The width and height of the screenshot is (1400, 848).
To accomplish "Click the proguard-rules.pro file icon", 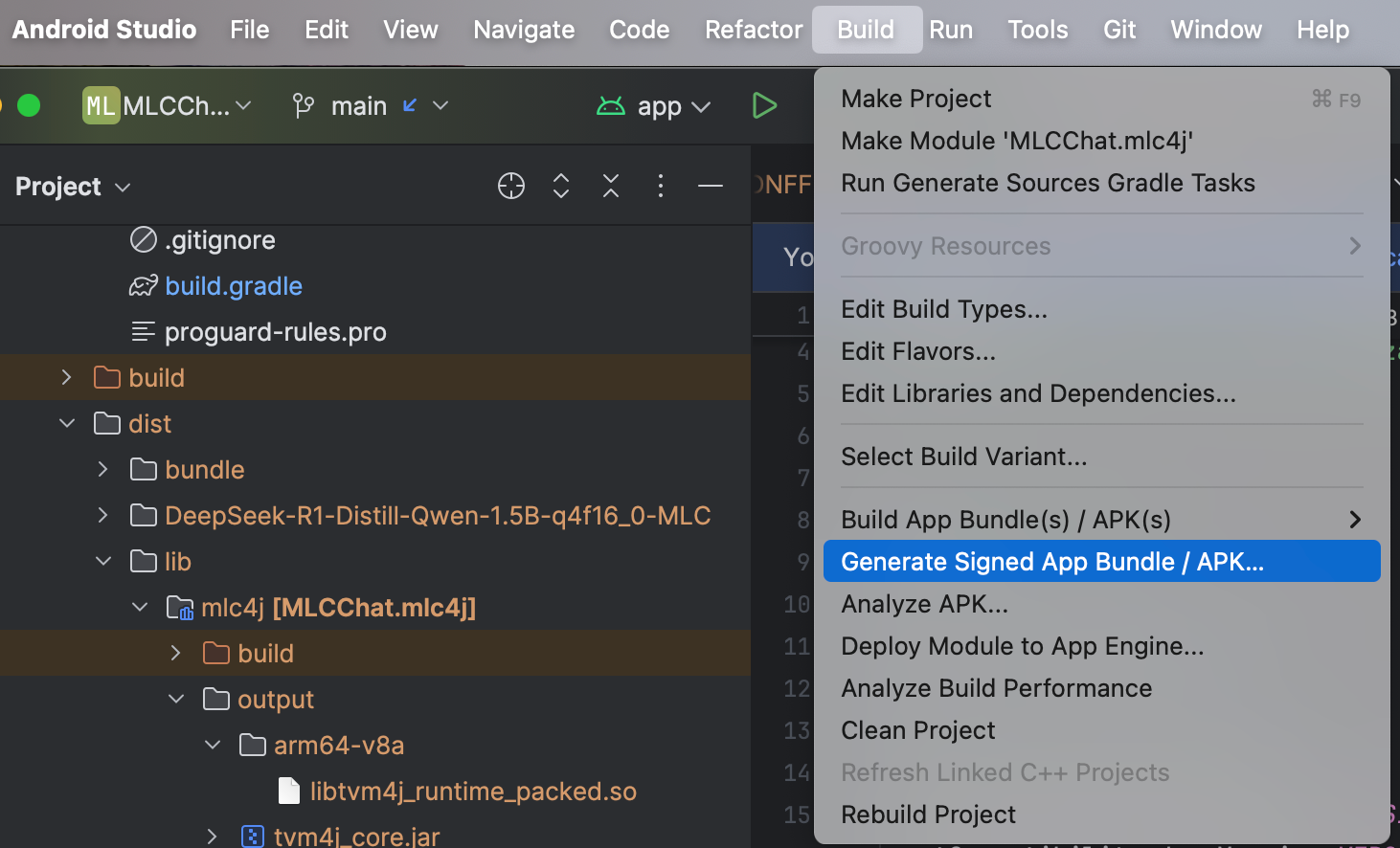I will point(143,331).
